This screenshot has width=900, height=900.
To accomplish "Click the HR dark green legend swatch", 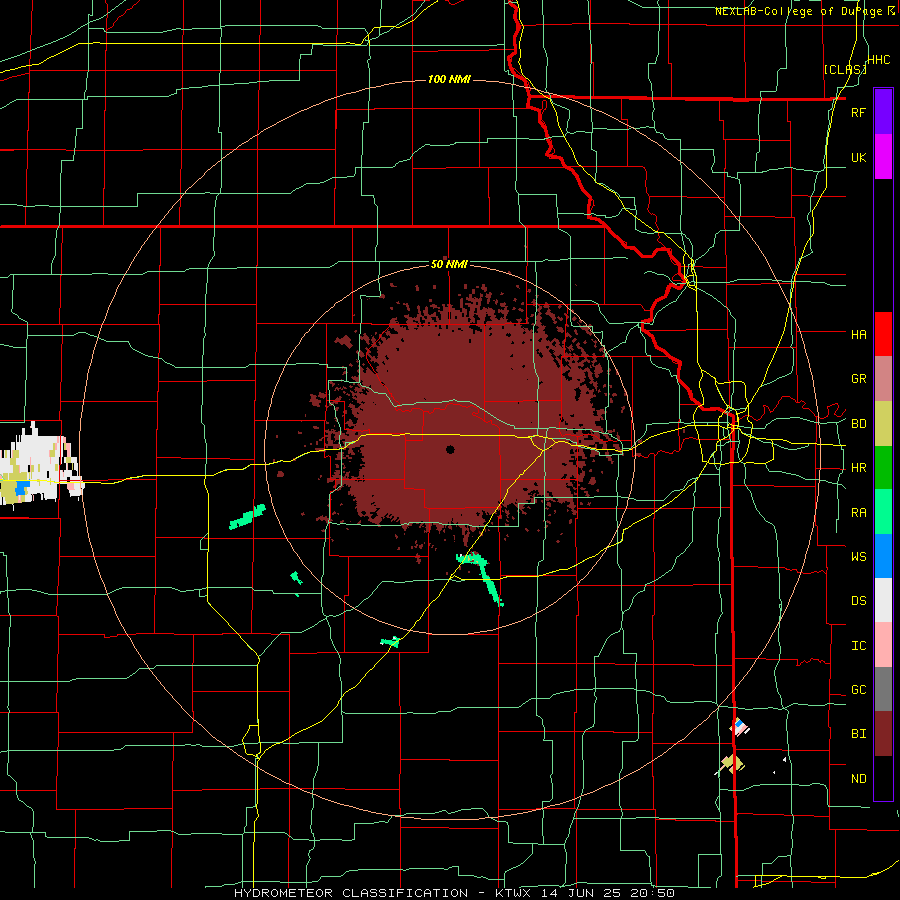I will pyautogui.click(x=883, y=468).
